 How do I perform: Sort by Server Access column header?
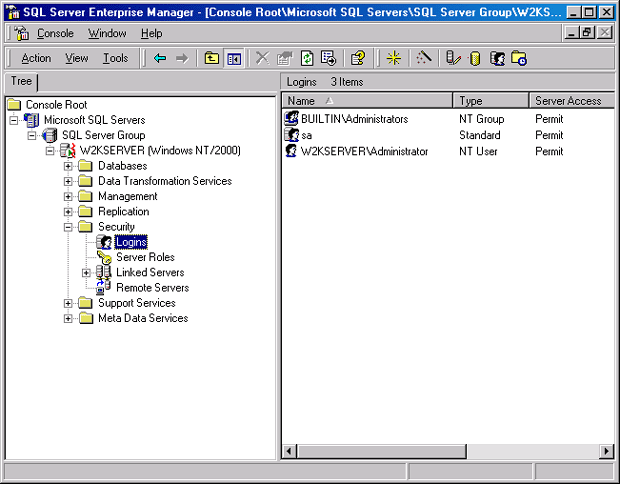pyautogui.click(x=572, y=101)
